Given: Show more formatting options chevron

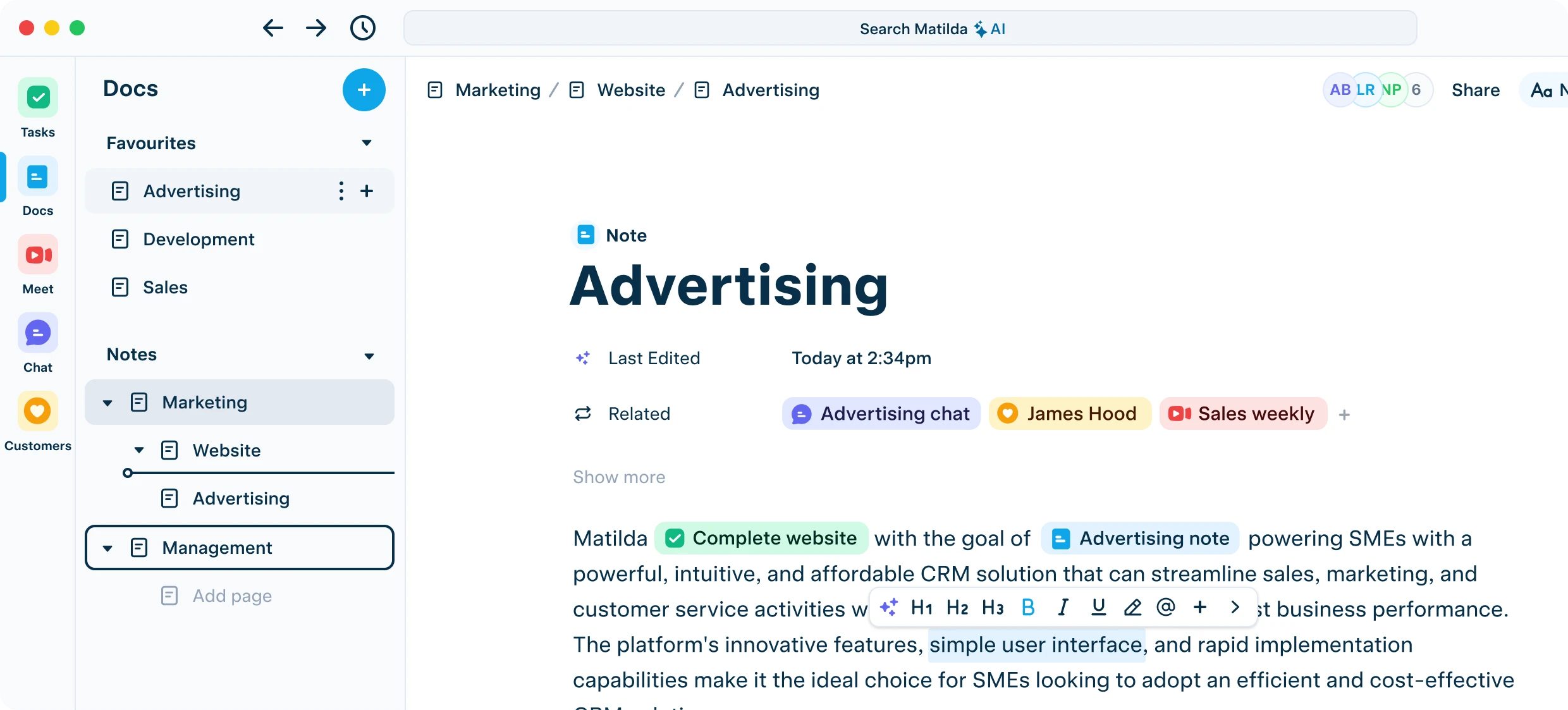Looking at the screenshot, I should tap(1235, 608).
